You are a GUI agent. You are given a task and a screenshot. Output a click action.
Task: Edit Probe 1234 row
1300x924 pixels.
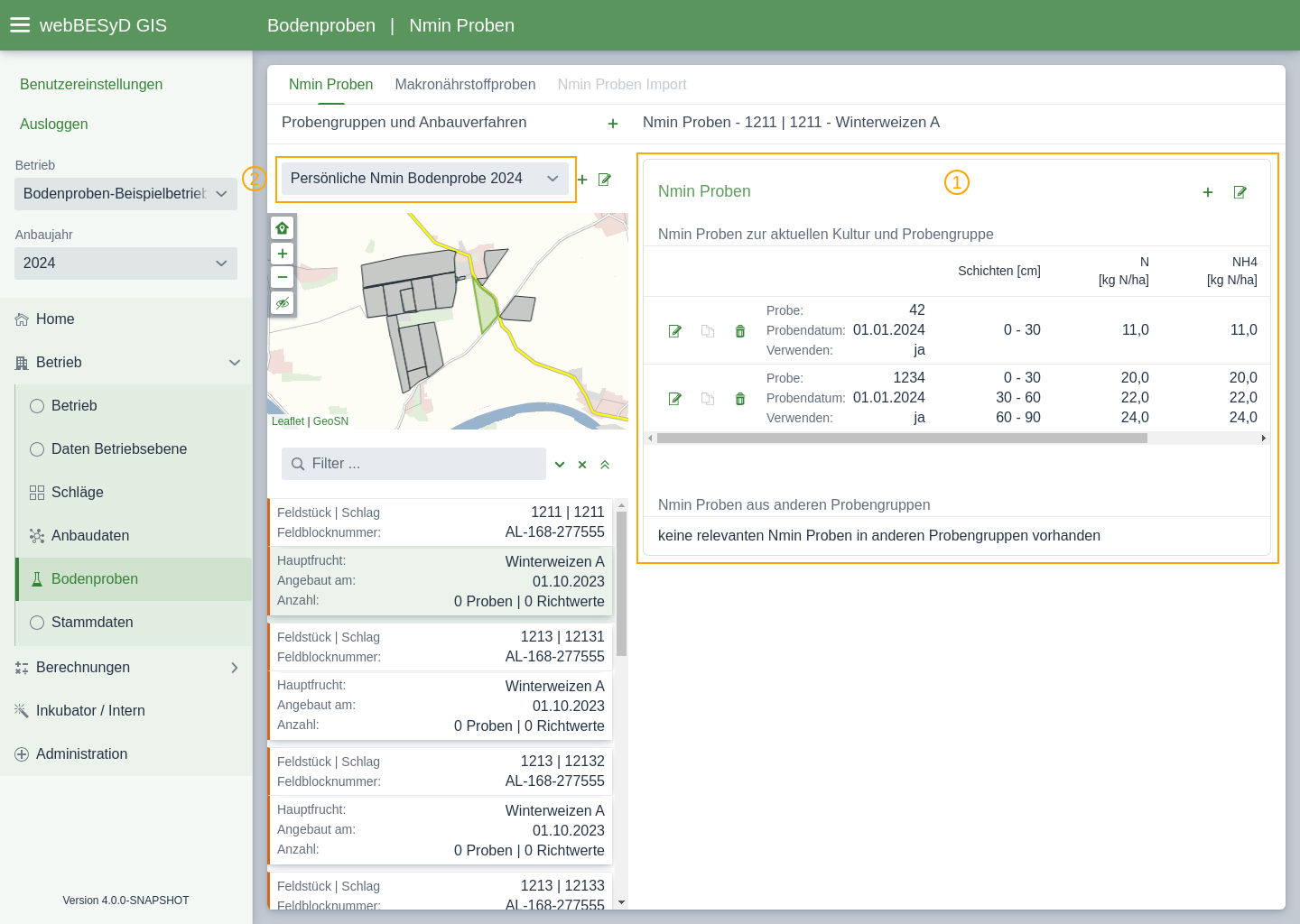pyautogui.click(x=675, y=399)
